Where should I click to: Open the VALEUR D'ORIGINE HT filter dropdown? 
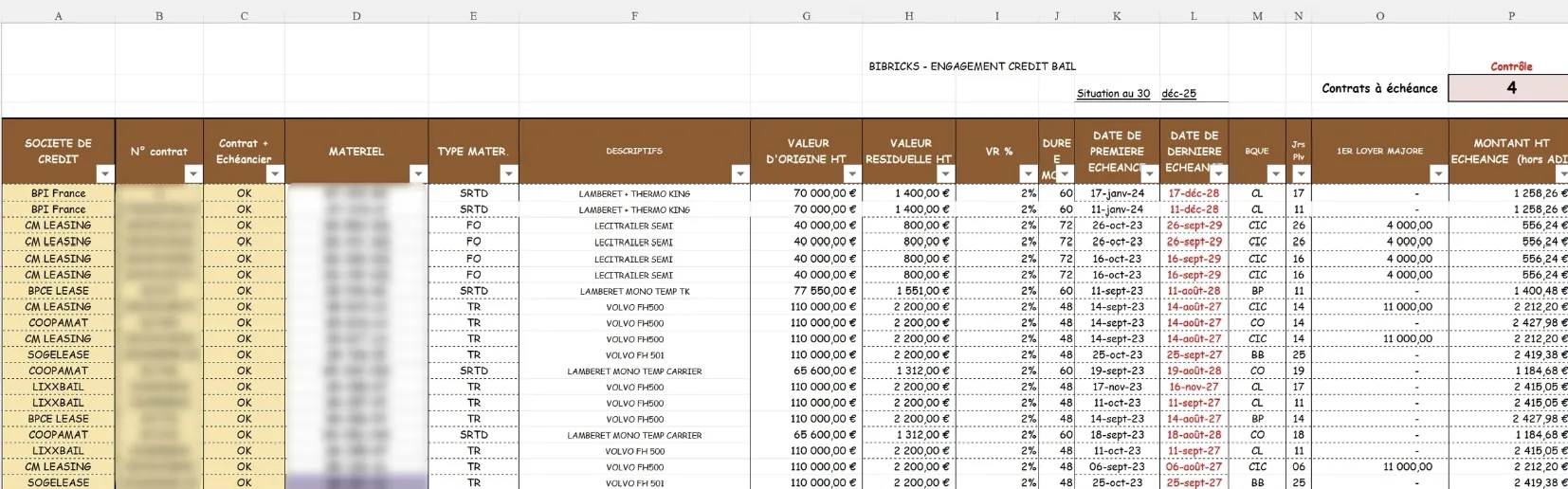852,174
